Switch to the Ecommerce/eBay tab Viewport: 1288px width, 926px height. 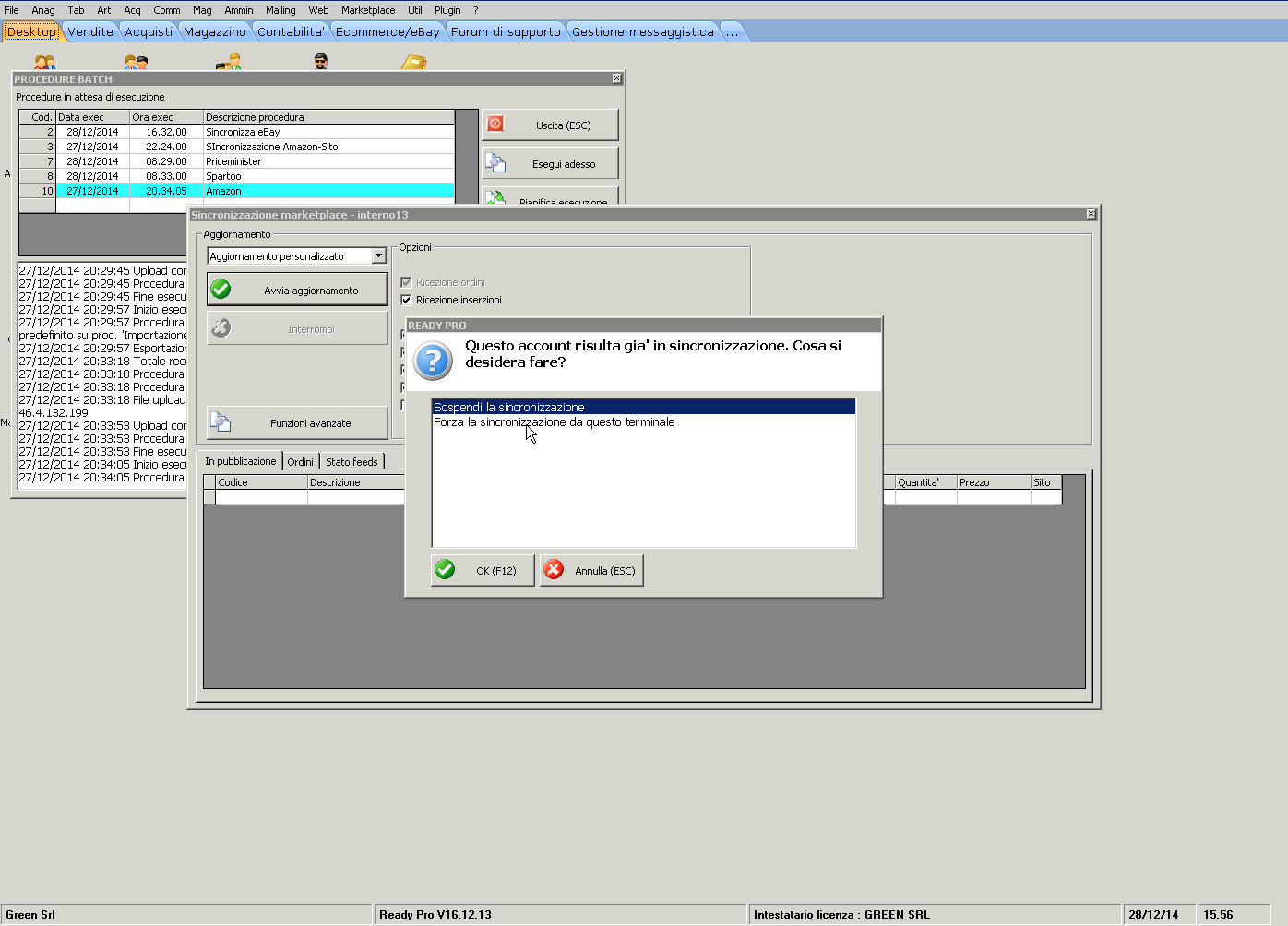point(388,31)
